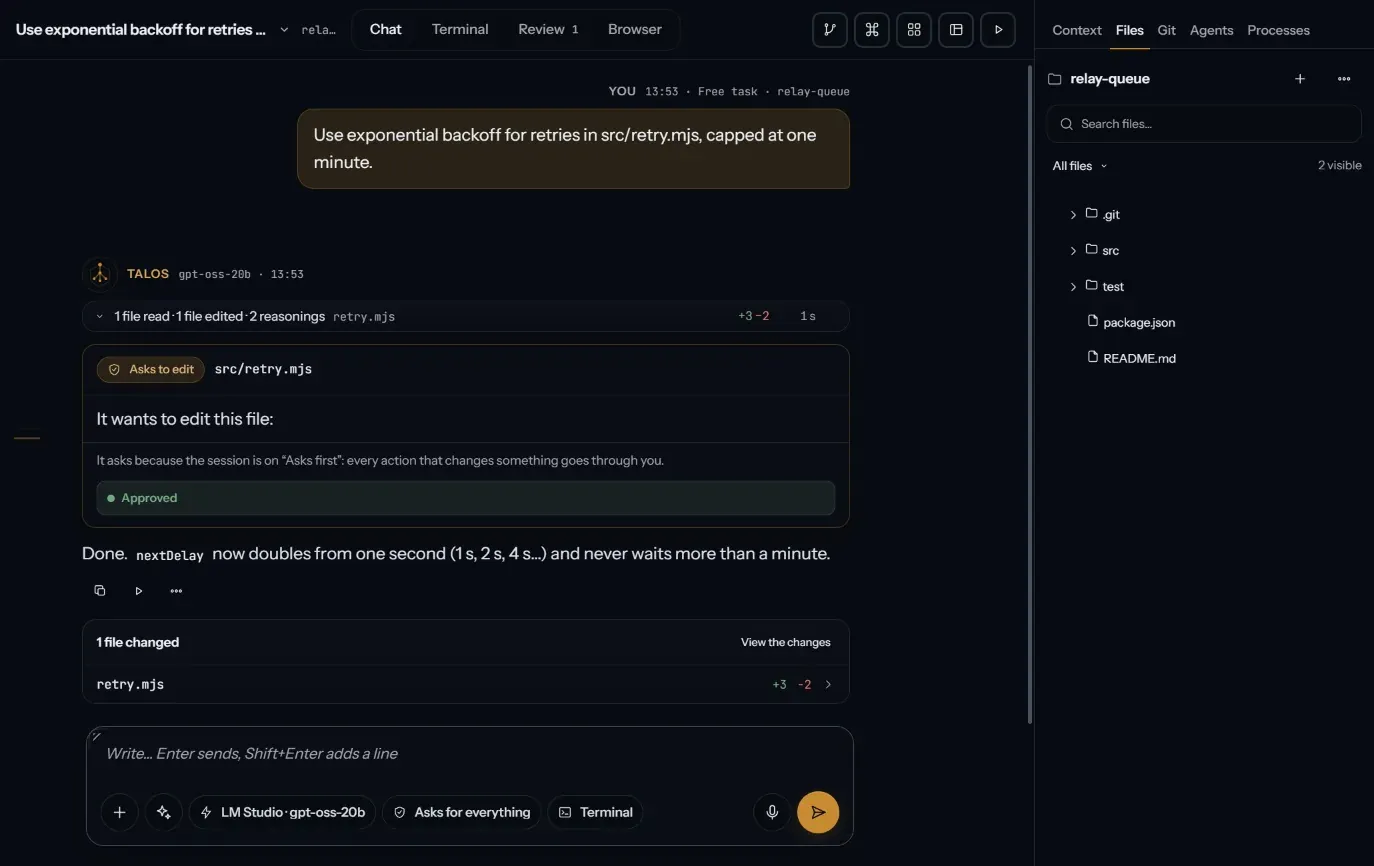Select the Files panel tab
Image resolution: width=1374 pixels, height=866 pixels.
[x=1129, y=30]
